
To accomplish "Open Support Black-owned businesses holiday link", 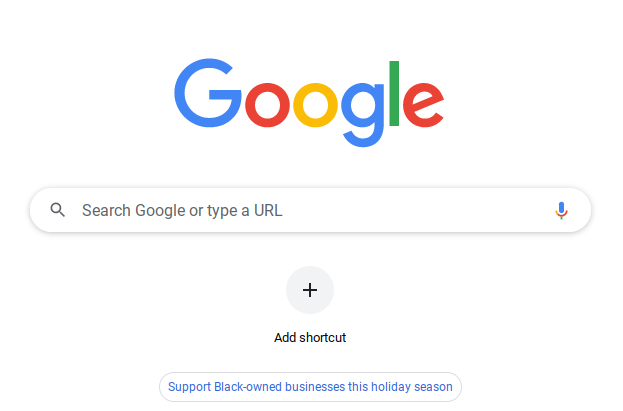I will [x=310, y=387].
